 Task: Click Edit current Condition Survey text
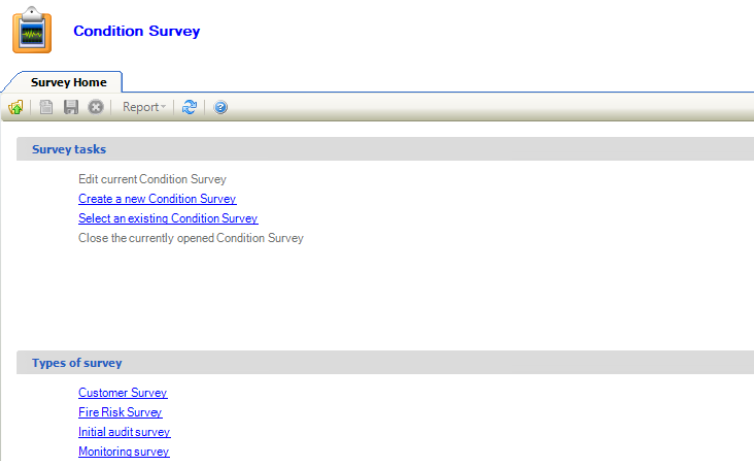click(x=152, y=179)
